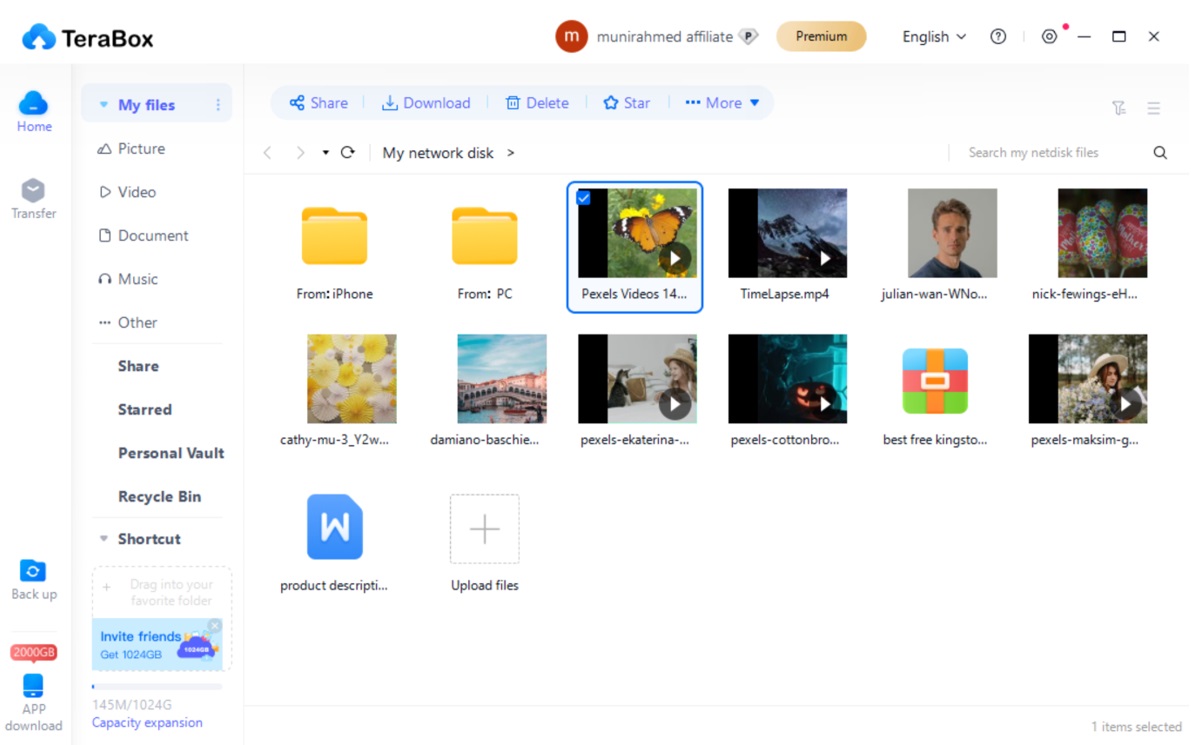Screen dimensions: 1191x745
Task: Select the cathy-mu flowers thumbnail
Action: [x=352, y=379]
